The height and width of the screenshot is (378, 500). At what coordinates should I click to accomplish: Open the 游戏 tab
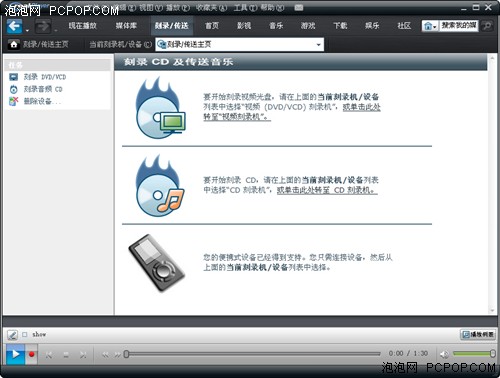[x=308, y=26]
